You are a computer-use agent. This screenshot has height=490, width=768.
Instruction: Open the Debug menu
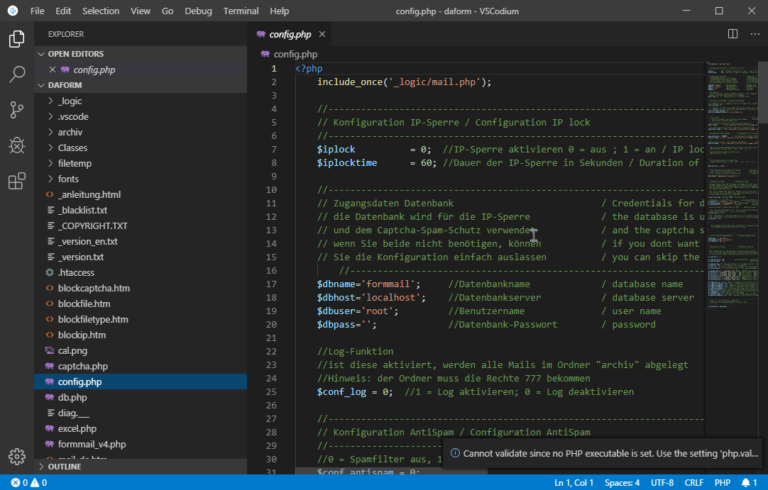click(x=198, y=11)
